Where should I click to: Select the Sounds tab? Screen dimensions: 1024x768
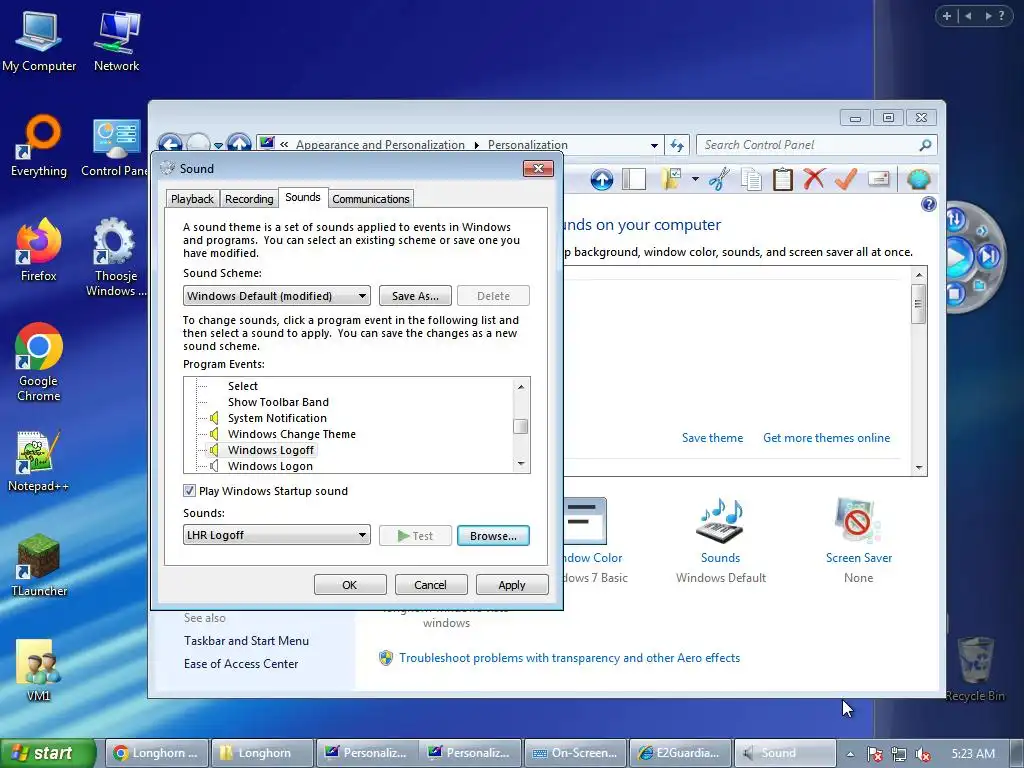click(x=302, y=197)
